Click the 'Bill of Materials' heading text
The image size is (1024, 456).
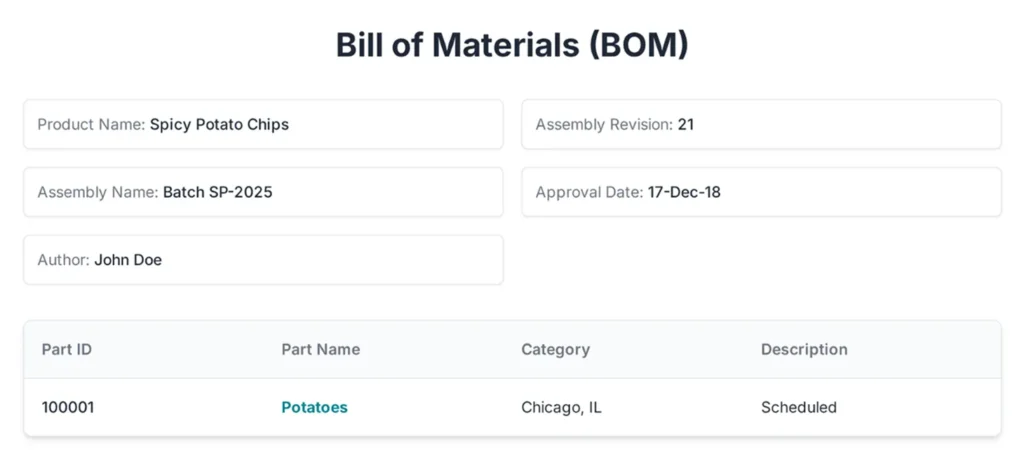[460, 45]
